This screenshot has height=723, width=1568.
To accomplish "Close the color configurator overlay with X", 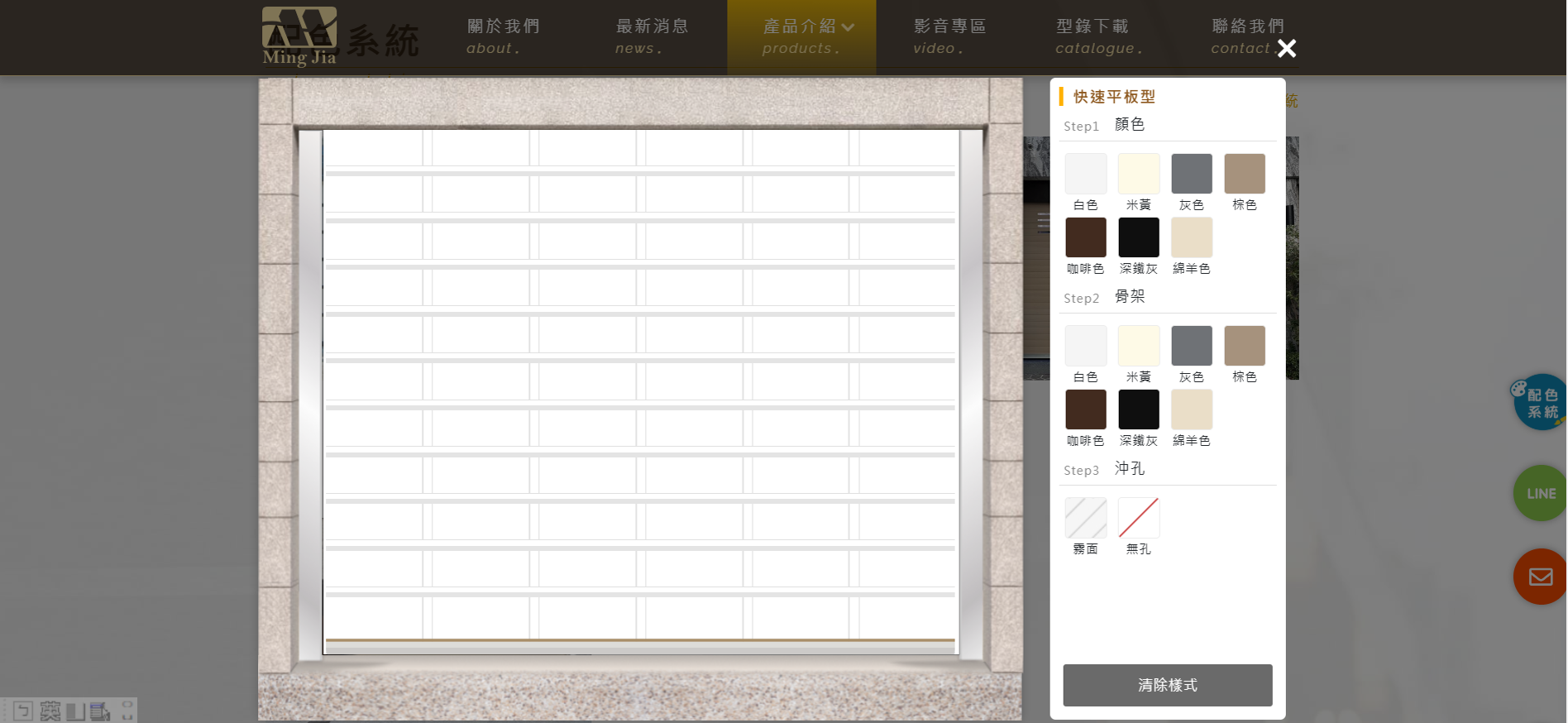I will [1286, 49].
